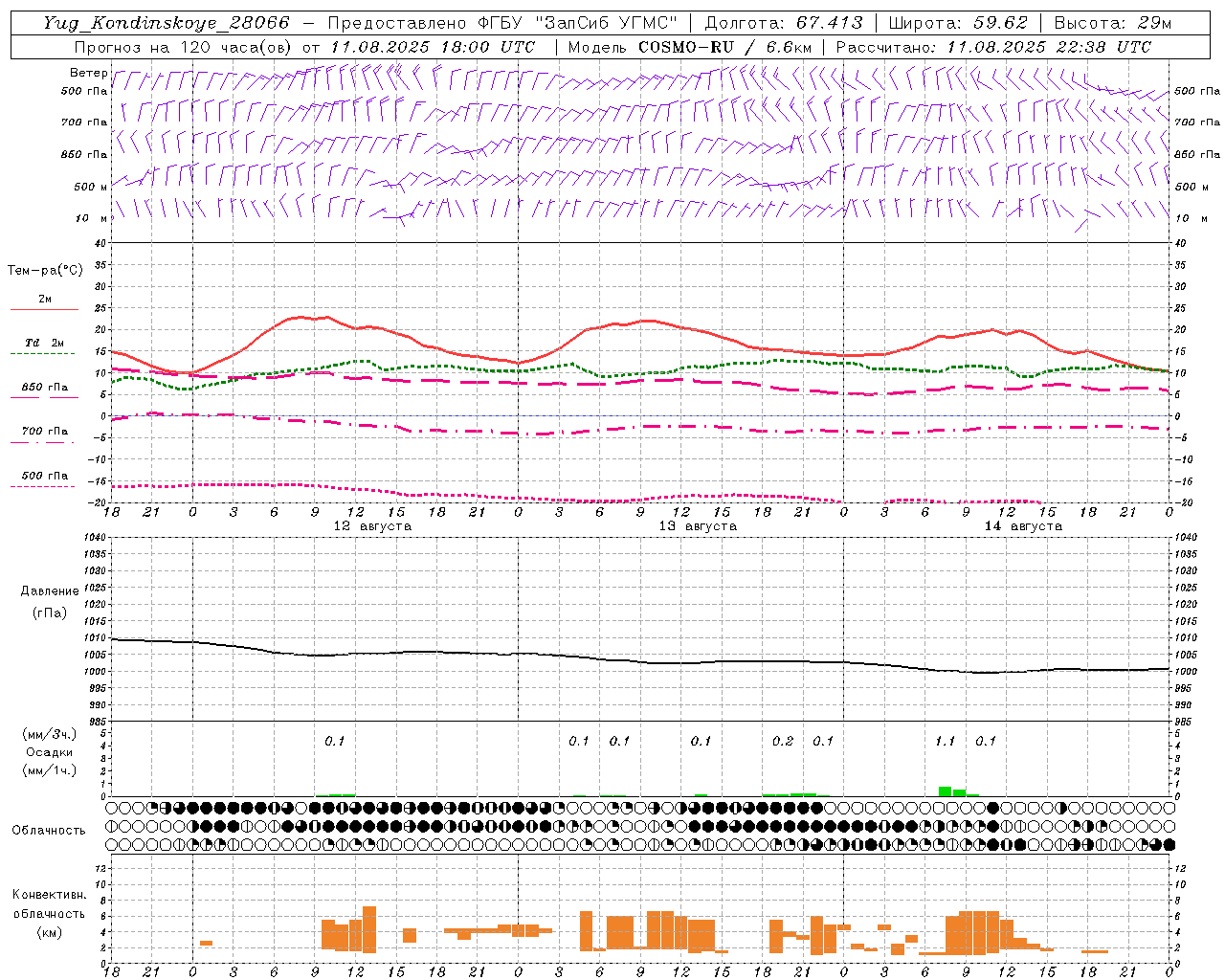
Task: Click the station title Yug_Kondinskoye_28066
Action: click(167, 23)
